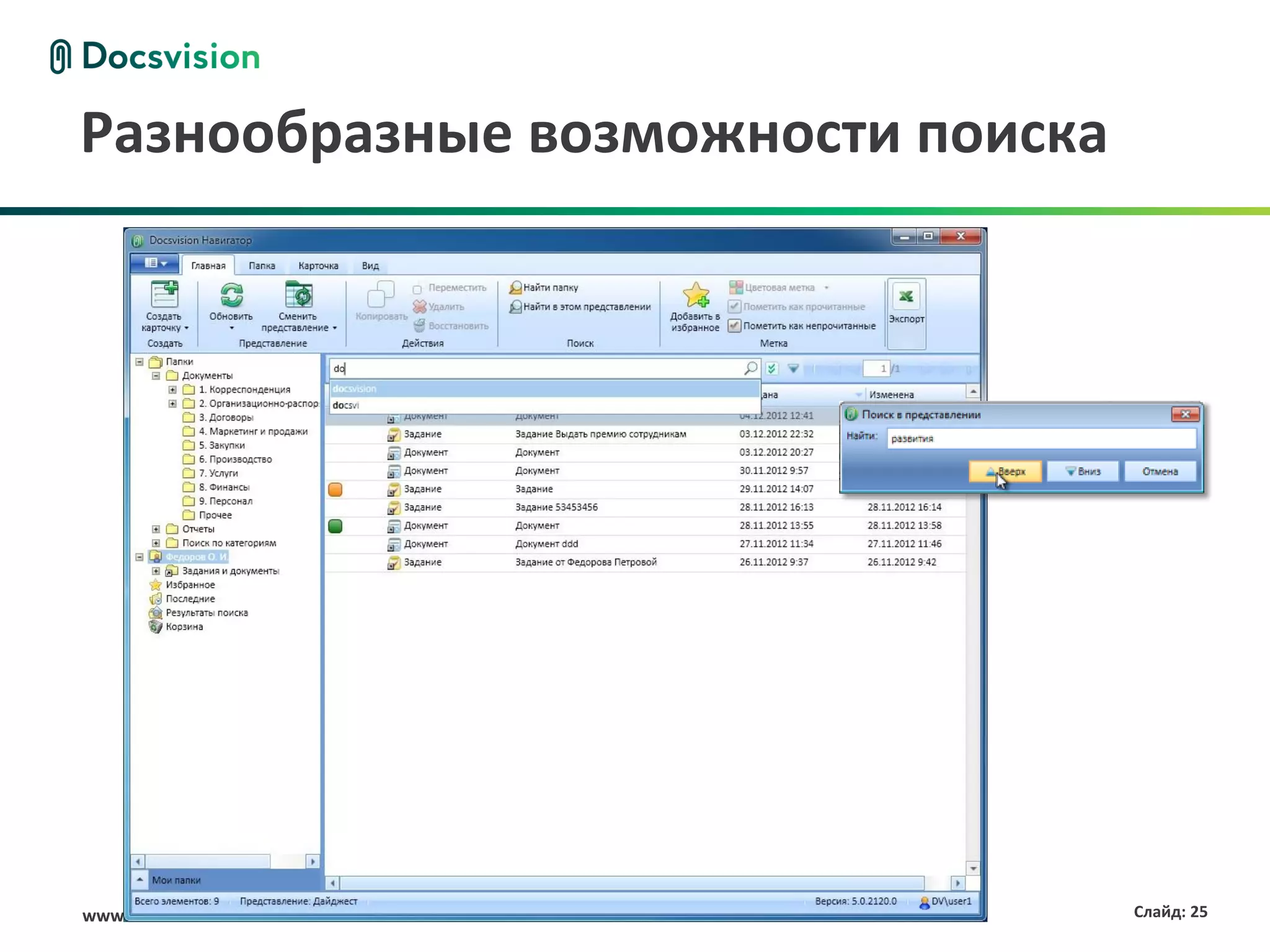1270x952 pixels.
Task: Click the Copy (Копировать) icon
Action: [x=381, y=294]
